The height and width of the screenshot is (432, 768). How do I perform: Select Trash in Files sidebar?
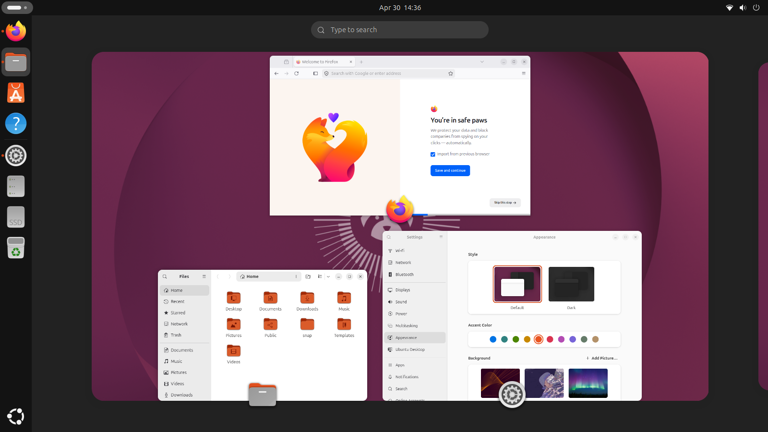point(185,335)
